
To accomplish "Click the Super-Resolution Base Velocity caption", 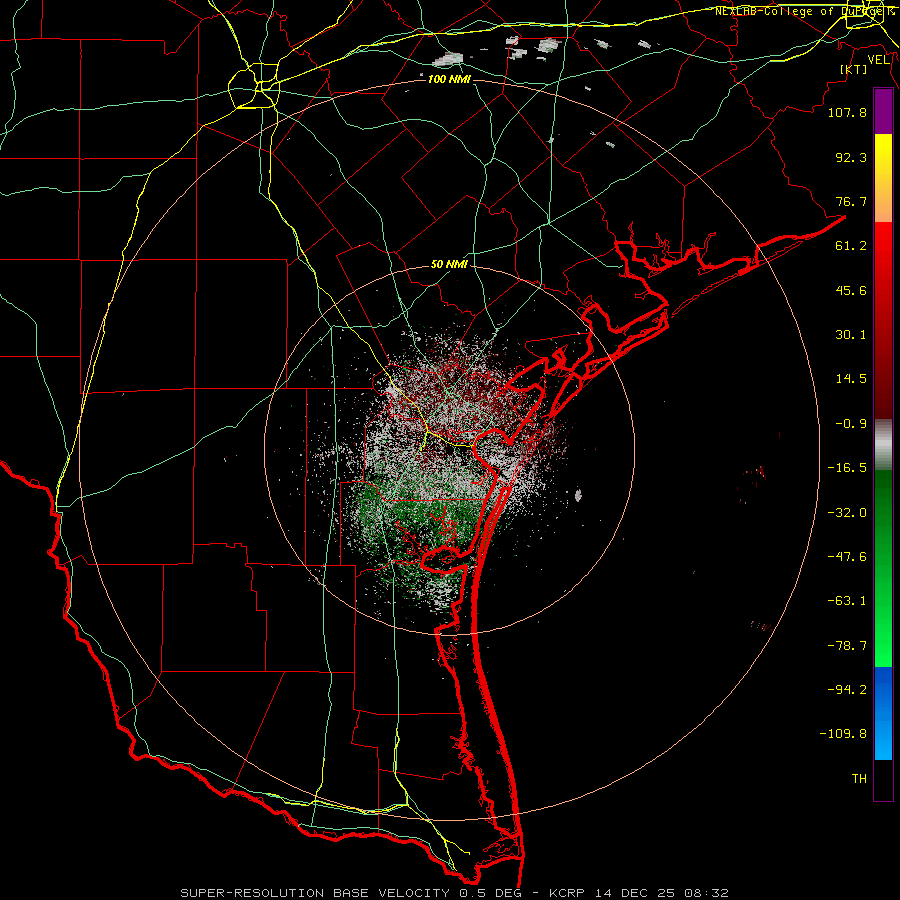I will [x=454, y=893].
